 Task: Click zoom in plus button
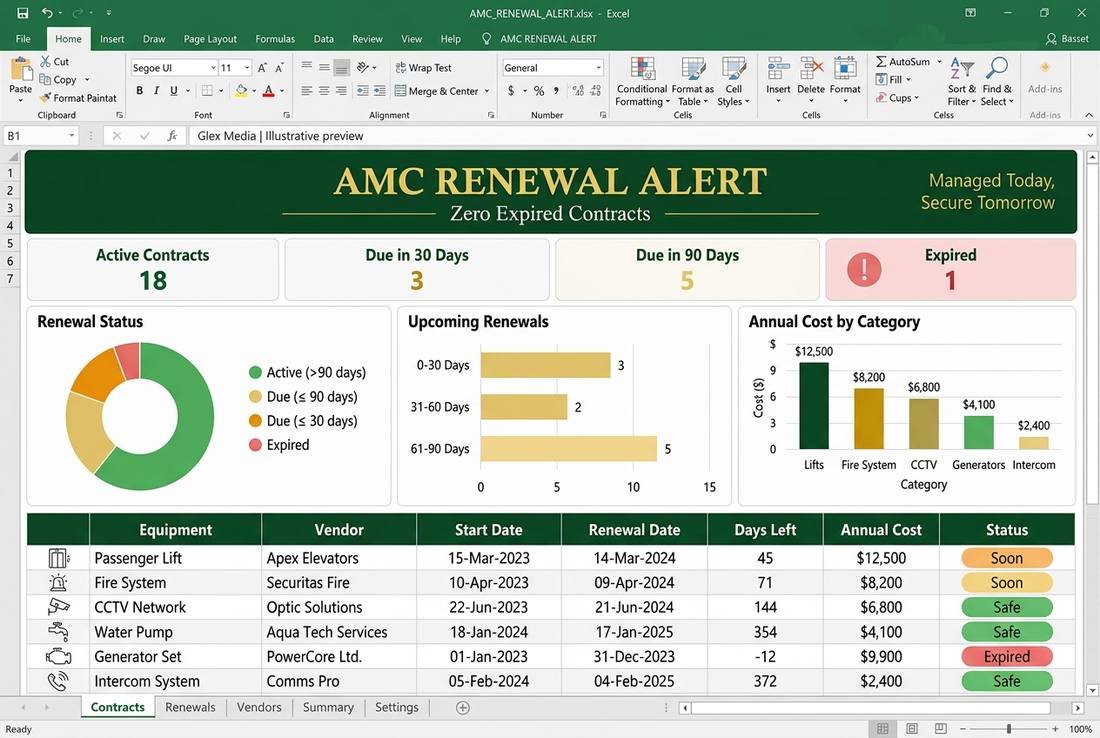click(x=1055, y=729)
